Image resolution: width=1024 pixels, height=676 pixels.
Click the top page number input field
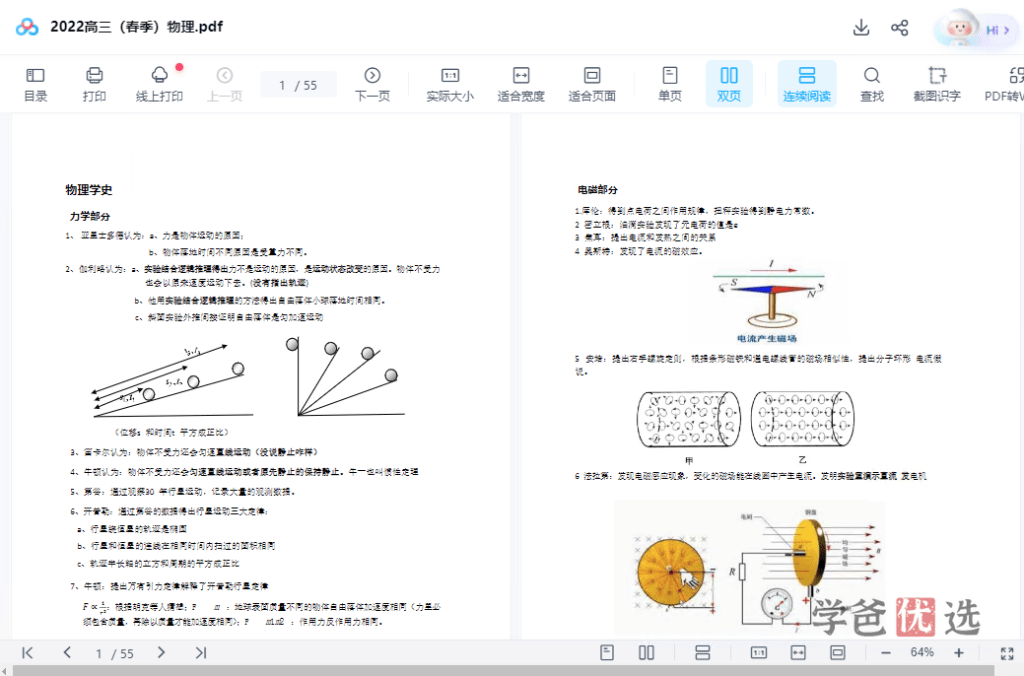pyautogui.click(x=298, y=85)
